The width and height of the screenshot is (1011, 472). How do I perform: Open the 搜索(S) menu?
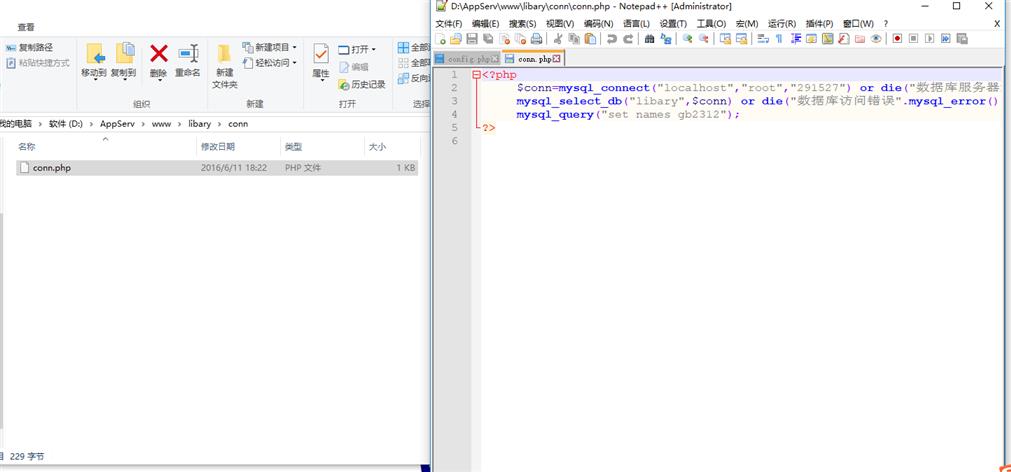click(x=522, y=23)
